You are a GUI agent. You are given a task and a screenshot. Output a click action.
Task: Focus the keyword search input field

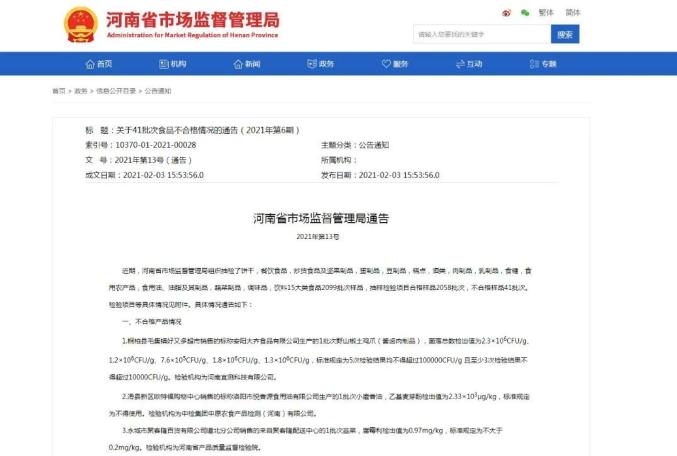482,34
